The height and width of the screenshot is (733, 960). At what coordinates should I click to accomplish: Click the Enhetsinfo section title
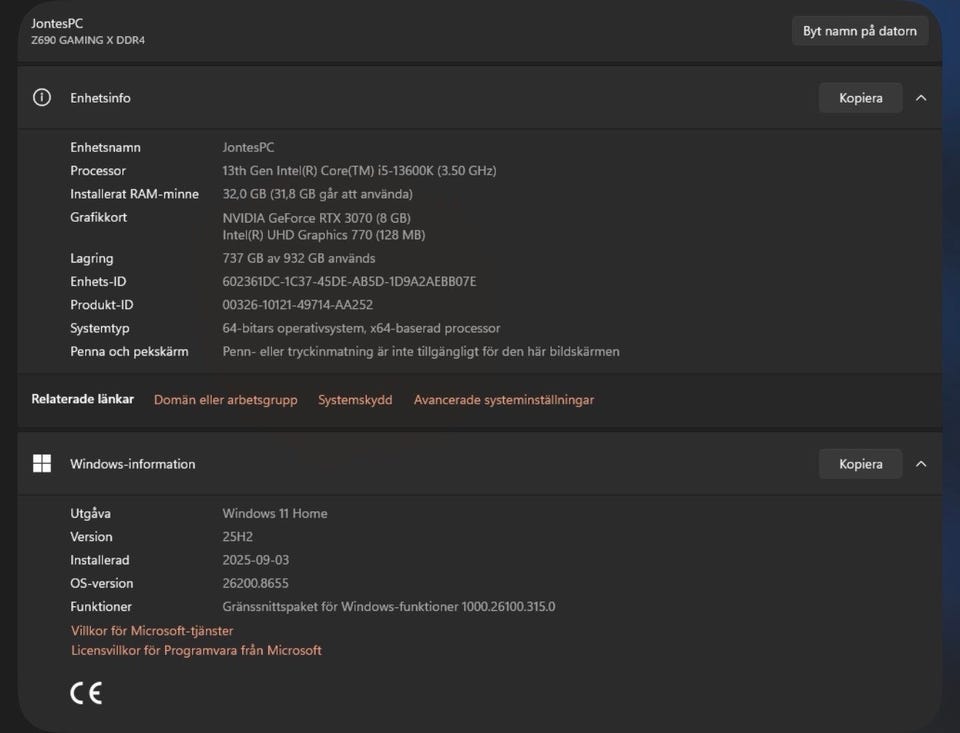click(100, 98)
